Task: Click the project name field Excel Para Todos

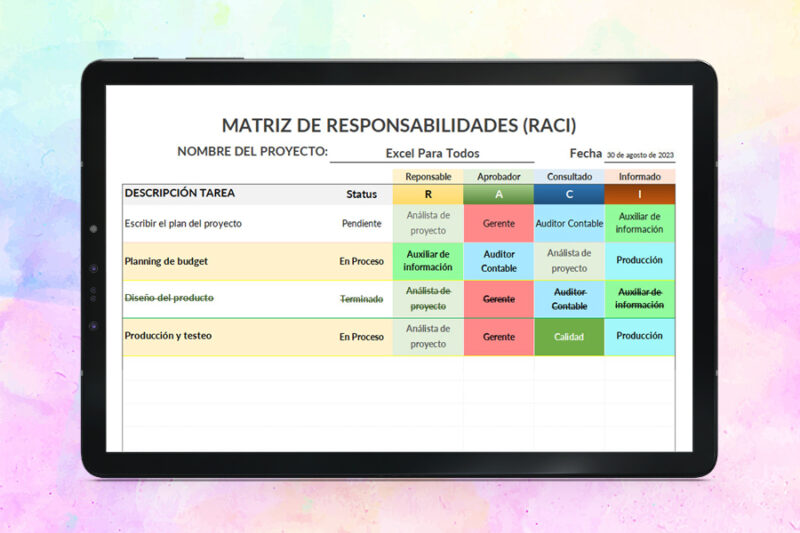Action: click(432, 154)
